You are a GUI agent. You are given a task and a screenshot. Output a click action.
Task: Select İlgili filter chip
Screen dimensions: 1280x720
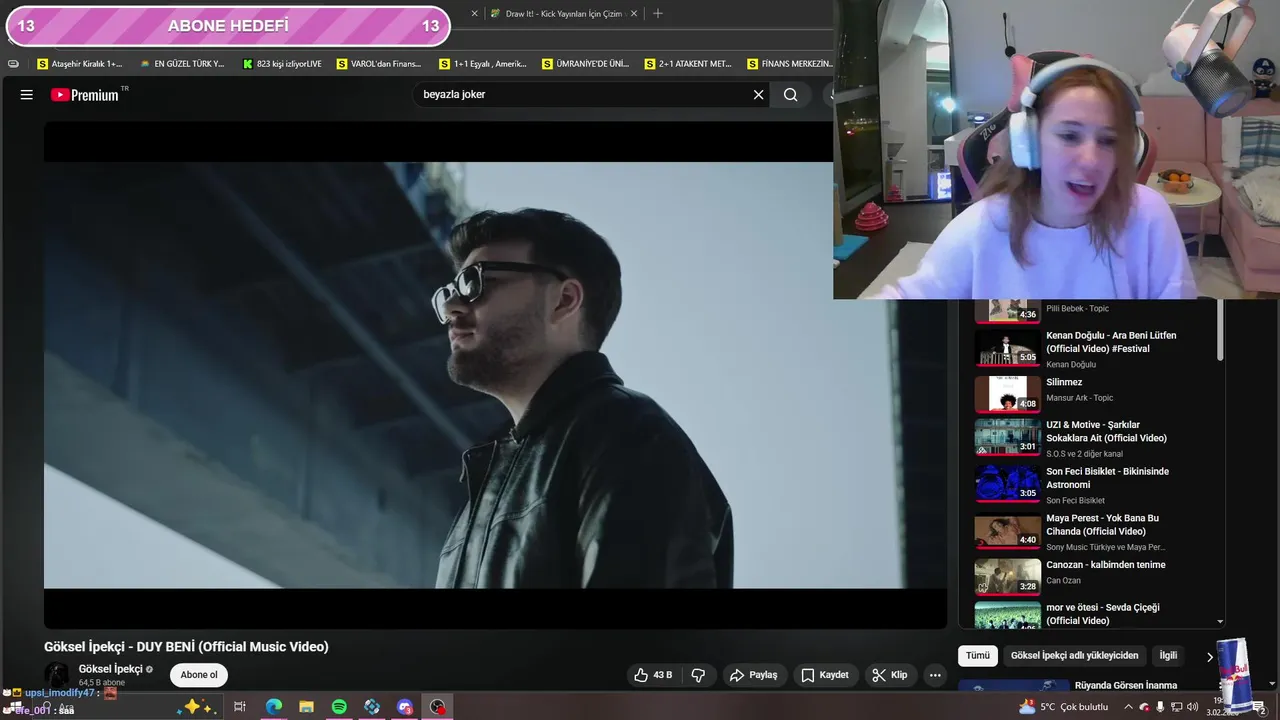coord(1168,656)
